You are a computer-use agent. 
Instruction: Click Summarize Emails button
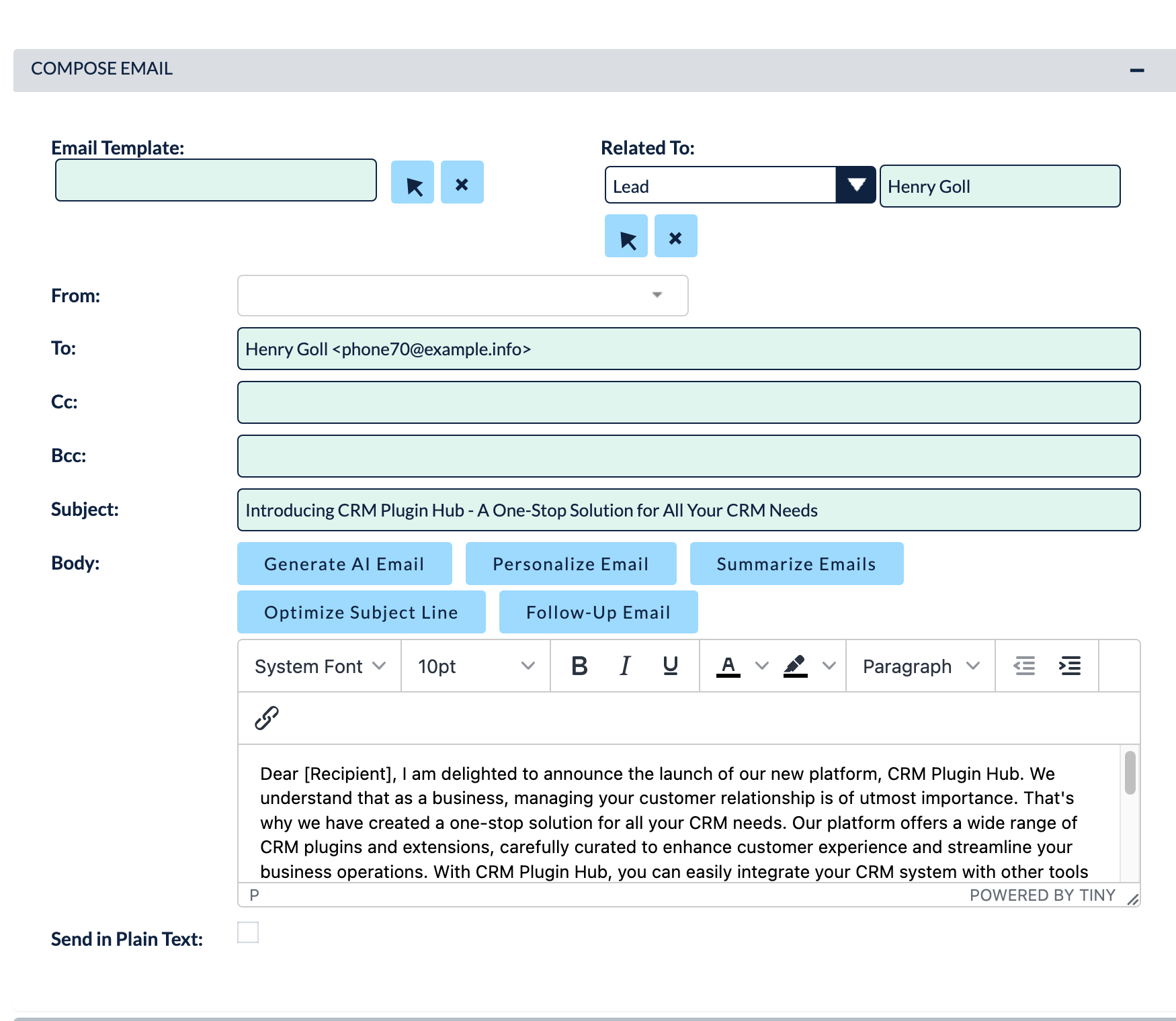point(797,564)
